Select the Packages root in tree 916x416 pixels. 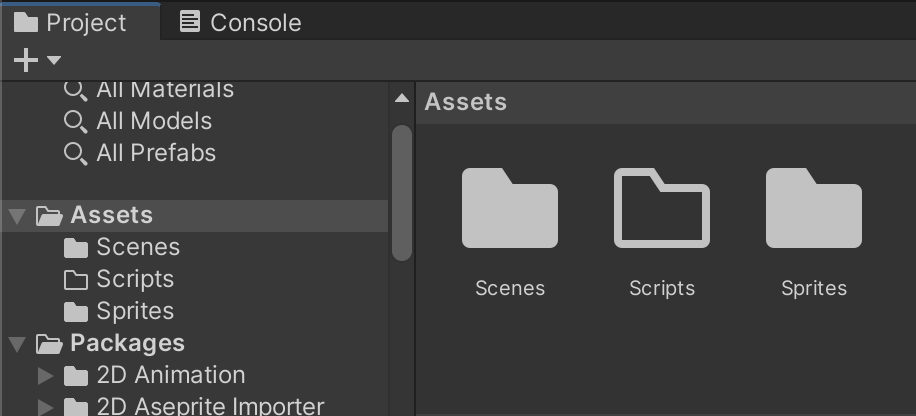tap(127, 343)
